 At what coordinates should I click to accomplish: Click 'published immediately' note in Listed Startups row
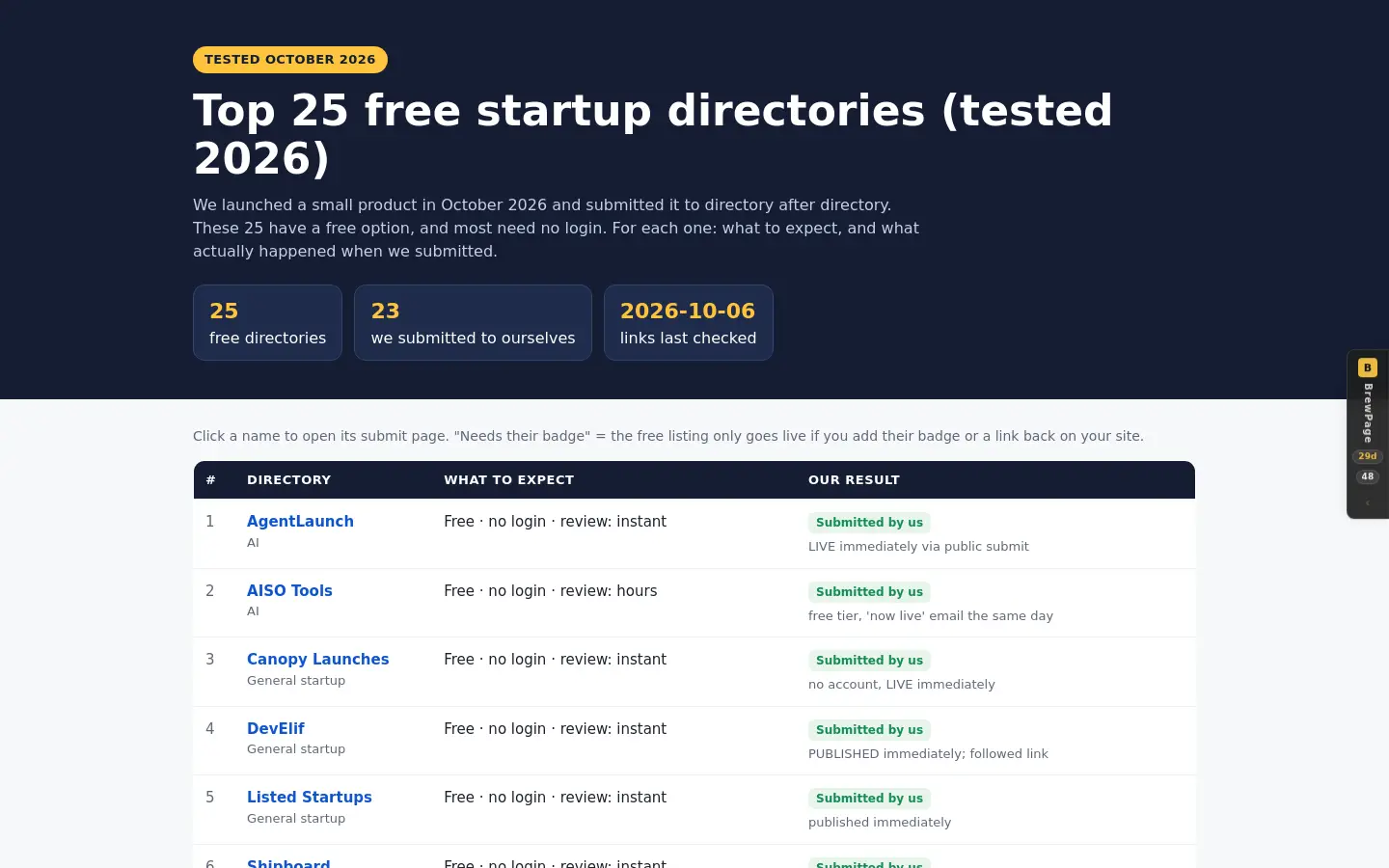coord(880,822)
